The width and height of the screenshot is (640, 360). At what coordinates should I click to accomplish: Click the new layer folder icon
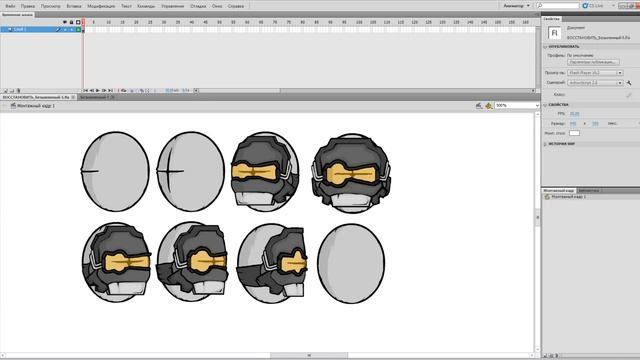[x=12, y=91]
